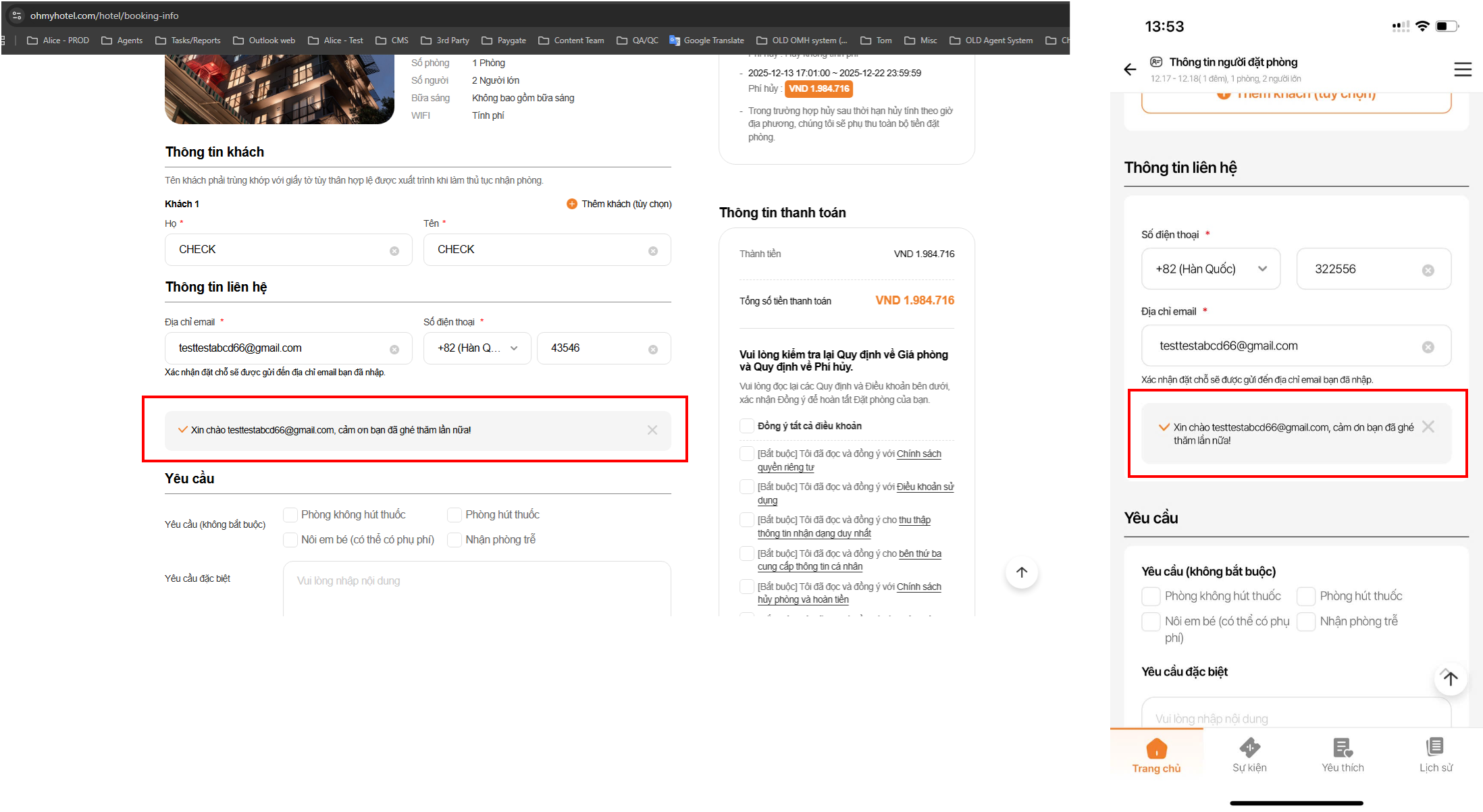Click desktop Yêu cầu đặc biệt text area
Viewport: 1483px width, 812px height.
point(476,589)
